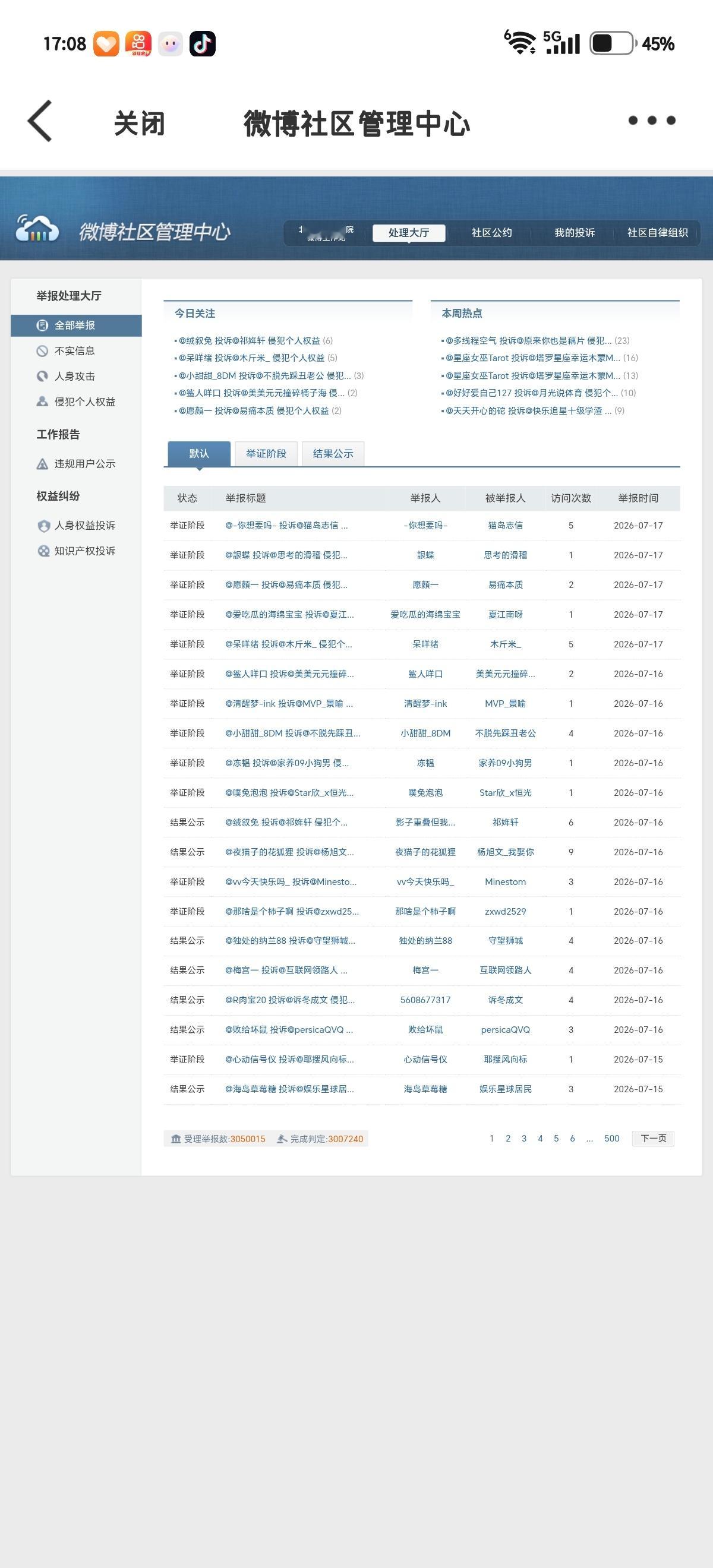Click the 人身攻击 sidebar icon
The width and height of the screenshot is (713, 1568).
tap(42, 376)
